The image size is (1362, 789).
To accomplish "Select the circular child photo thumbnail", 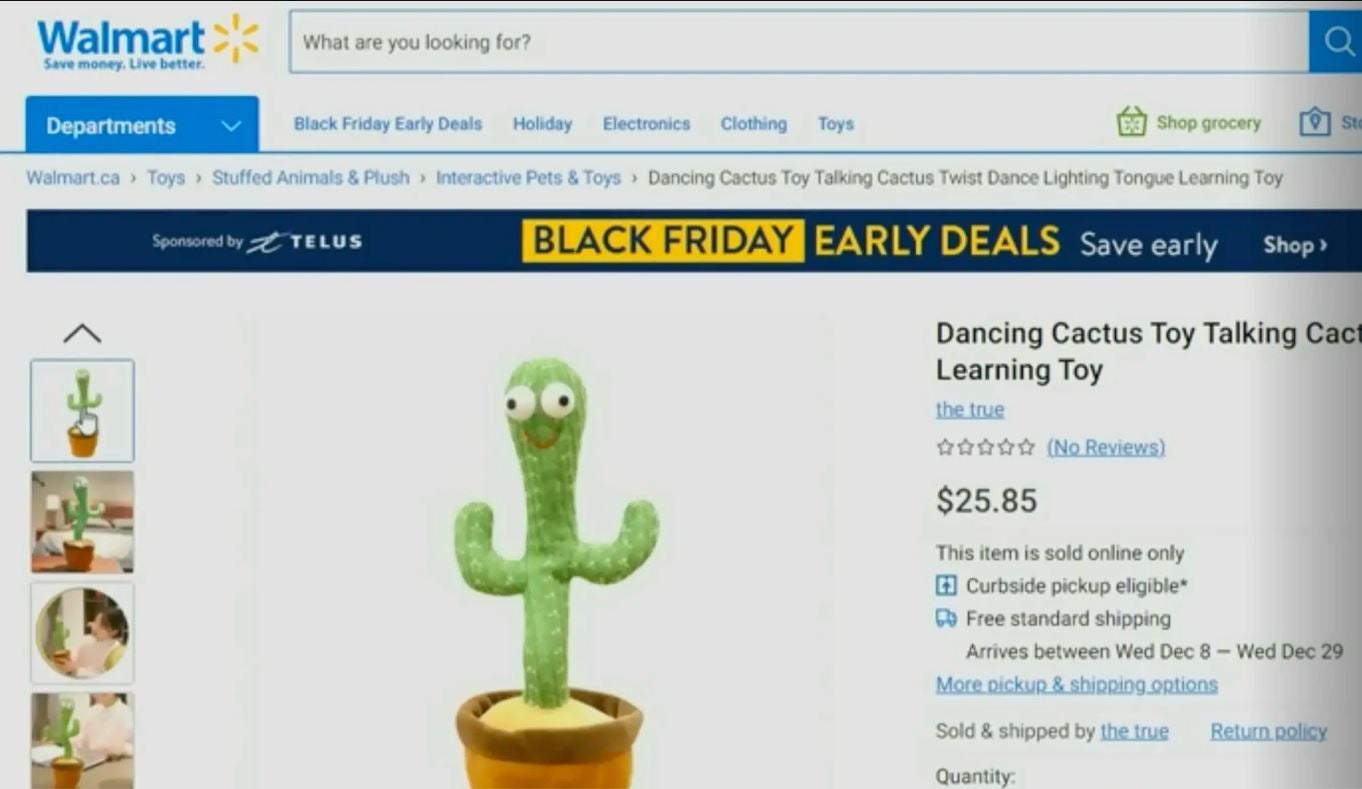I will click(82, 633).
